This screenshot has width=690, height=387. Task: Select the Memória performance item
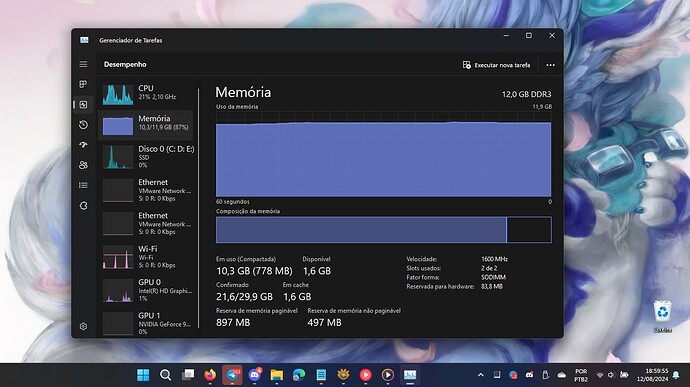click(146, 125)
